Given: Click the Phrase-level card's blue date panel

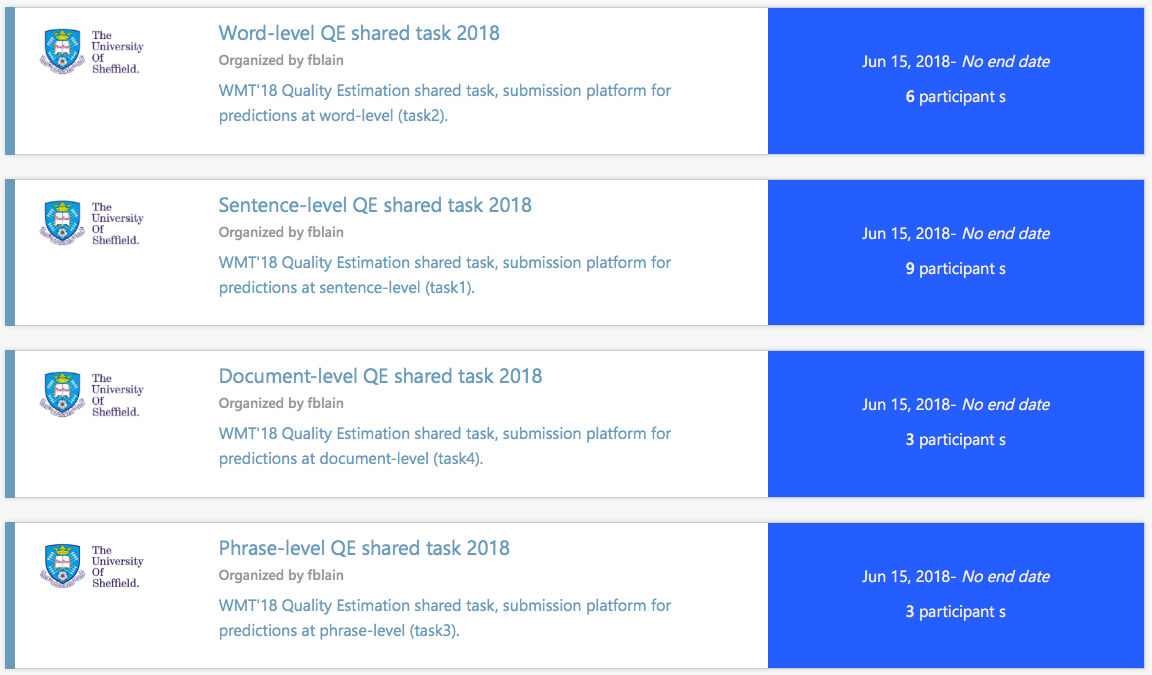Looking at the screenshot, I should [955, 596].
